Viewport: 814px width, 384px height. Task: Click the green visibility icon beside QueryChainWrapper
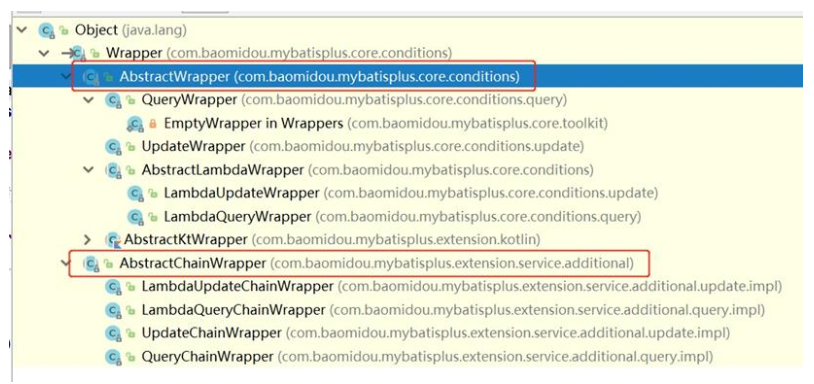[130, 357]
